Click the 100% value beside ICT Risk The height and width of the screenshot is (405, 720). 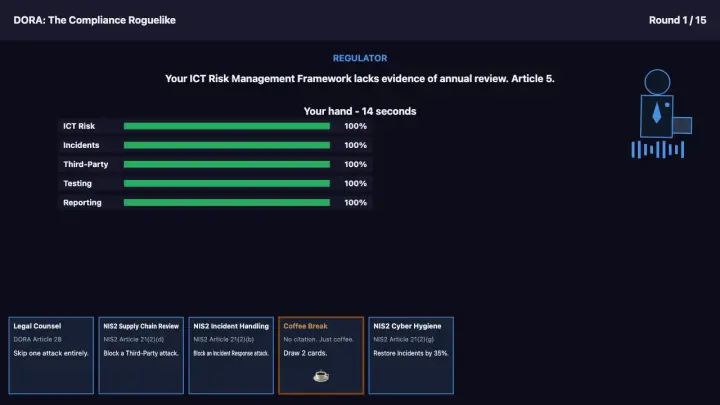click(x=355, y=126)
